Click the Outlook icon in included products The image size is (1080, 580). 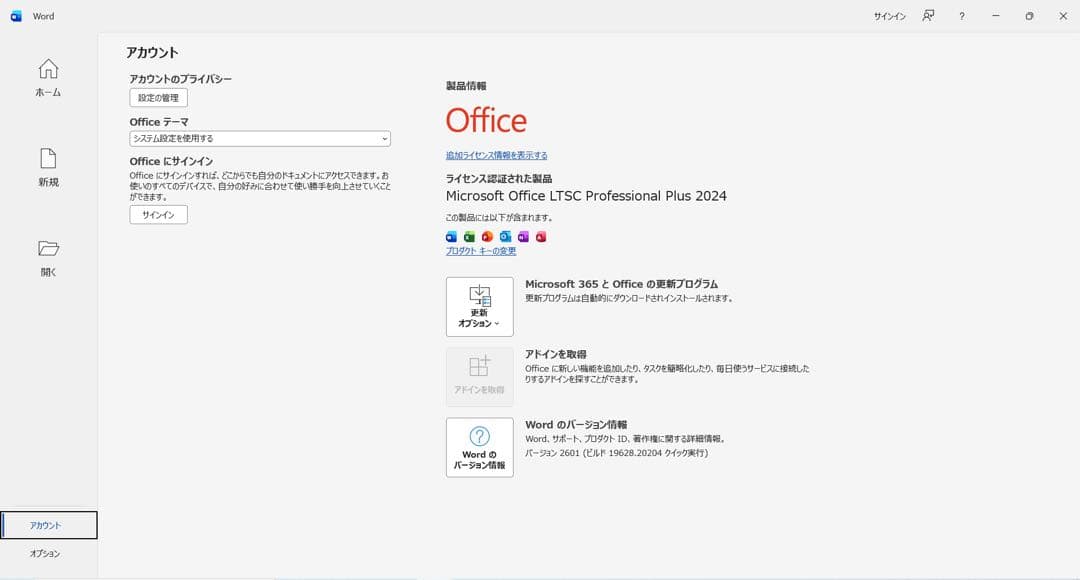(505, 237)
